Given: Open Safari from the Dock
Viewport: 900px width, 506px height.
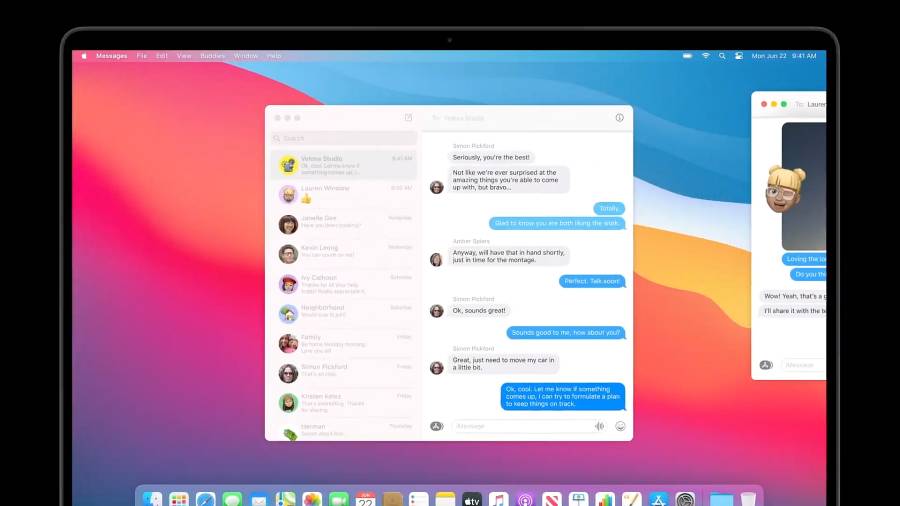Looking at the screenshot, I should [x=205, y=500].
